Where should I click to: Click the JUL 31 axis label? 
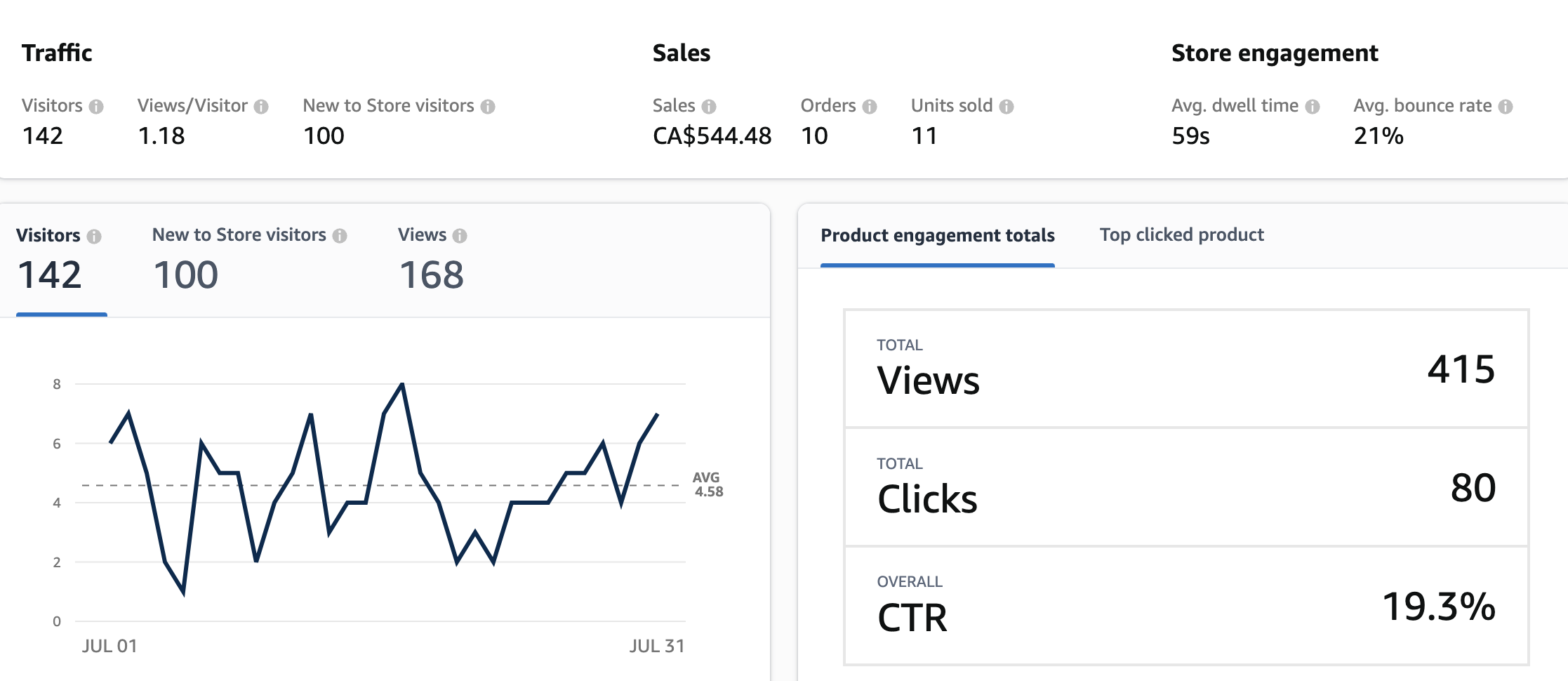656,646
